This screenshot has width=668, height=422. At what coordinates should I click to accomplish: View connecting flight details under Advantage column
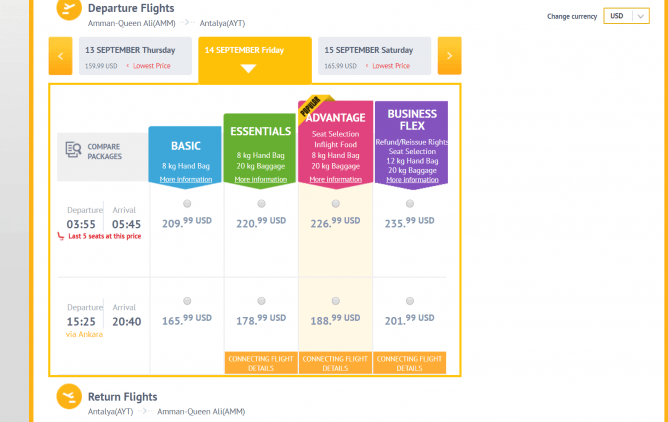pyautogui.click(x=335, y=363)
